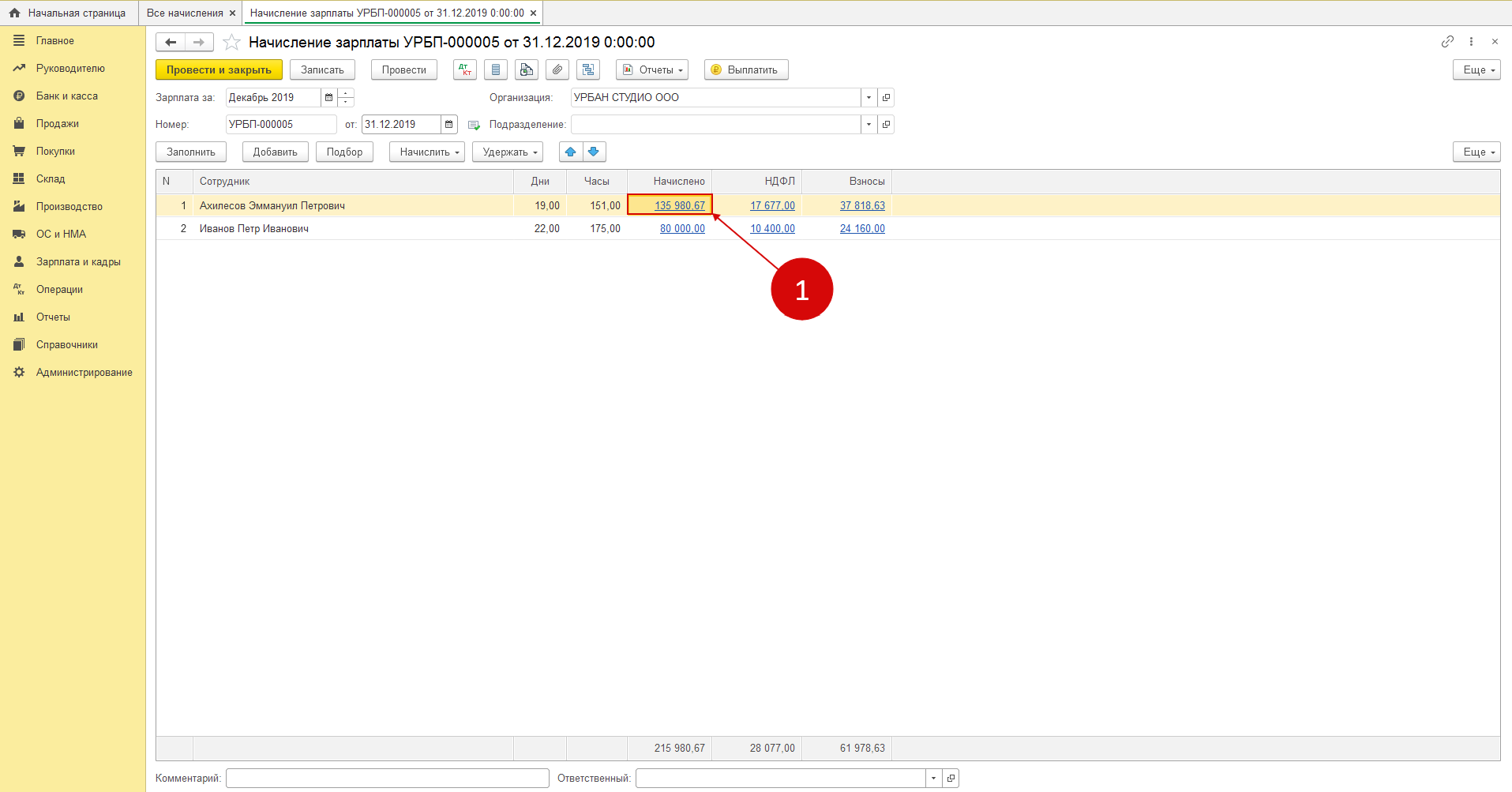Go back with the left arrow button

pyautogui.click(x=171, y=43)
